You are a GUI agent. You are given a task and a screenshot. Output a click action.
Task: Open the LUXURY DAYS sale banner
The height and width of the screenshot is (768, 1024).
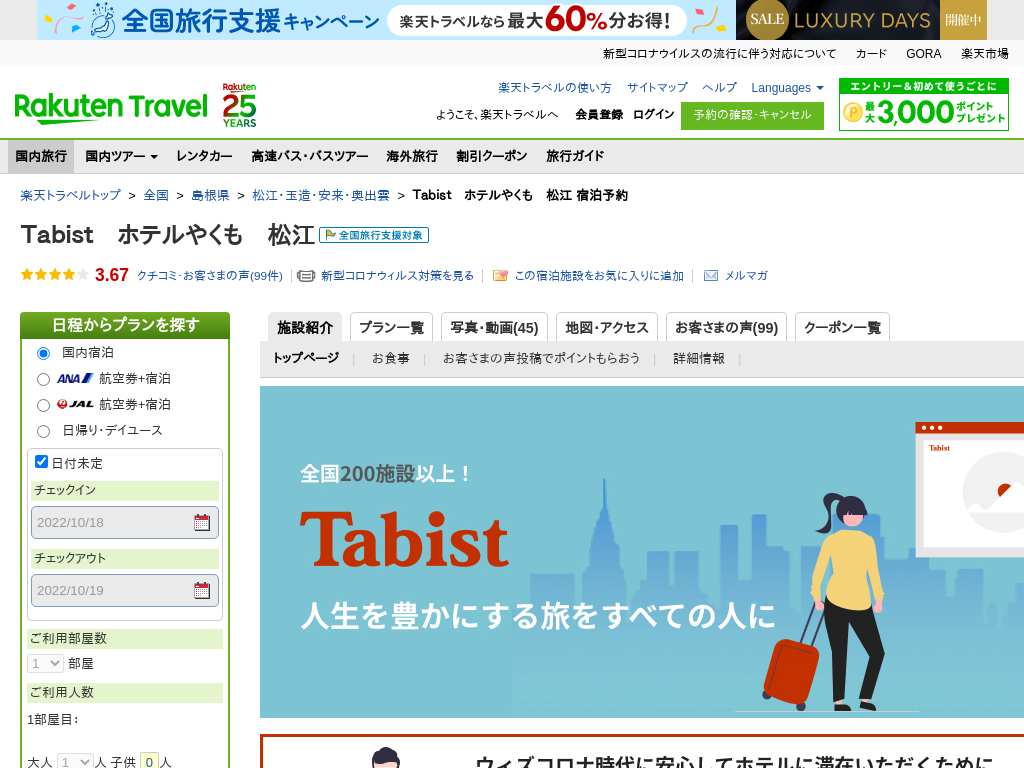(861, 20)
